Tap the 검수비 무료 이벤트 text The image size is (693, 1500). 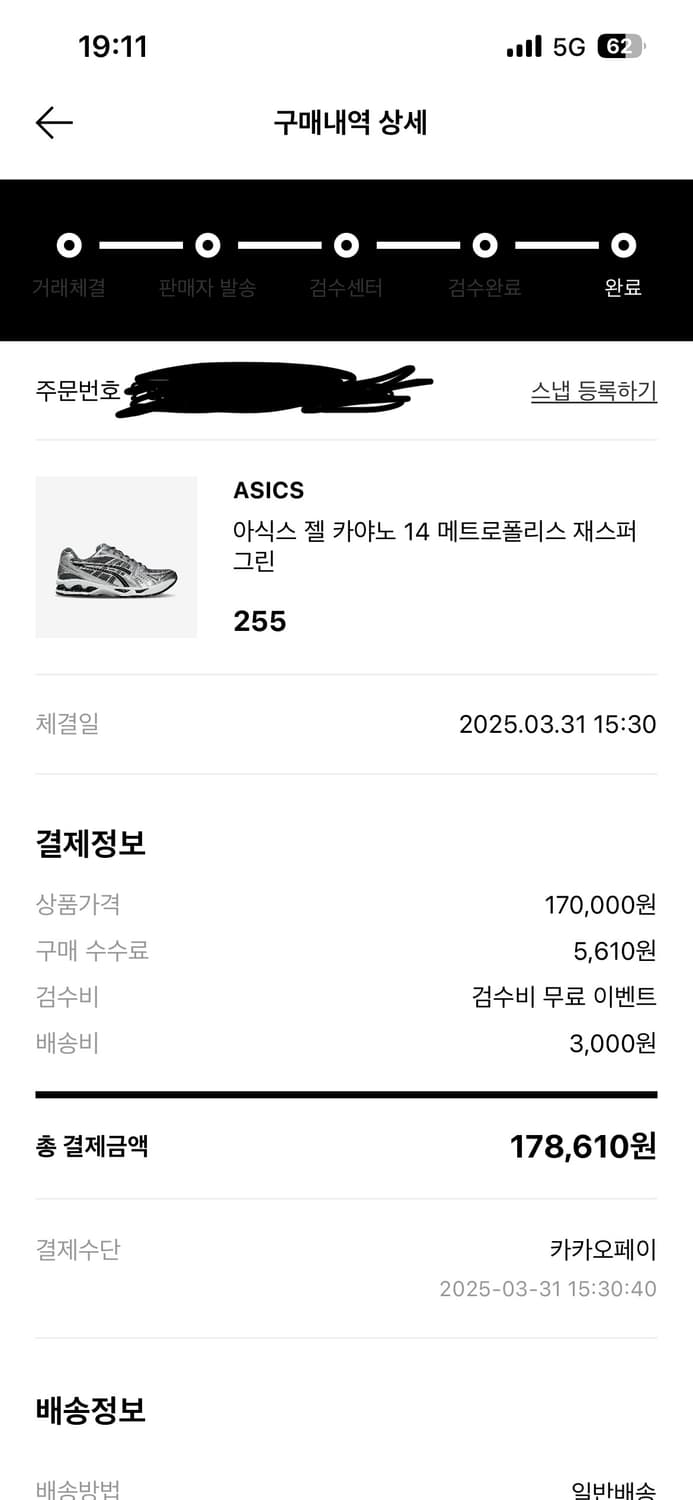tap(564, 996)
